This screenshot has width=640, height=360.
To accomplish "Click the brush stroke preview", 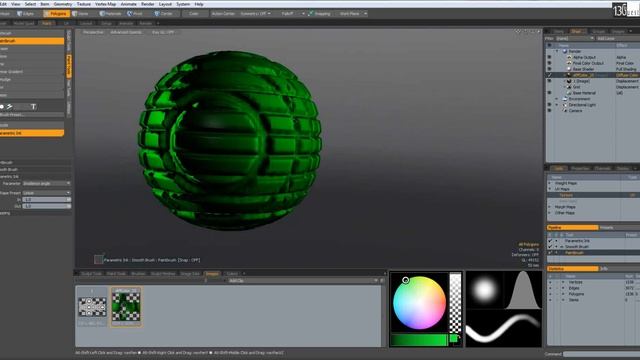I will click(x=504, y=328).
